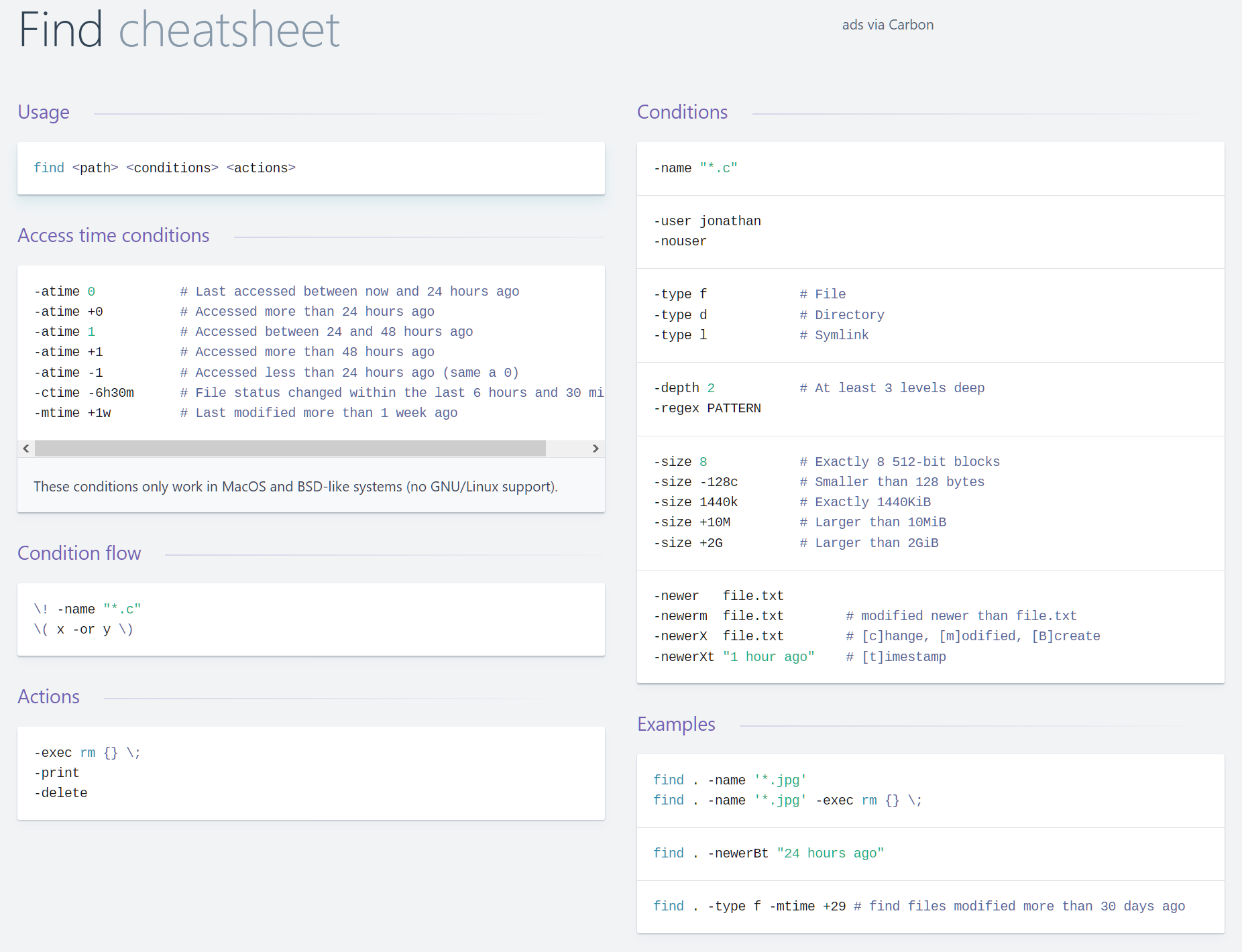Click the 'find <path> <conditions> <actions>' usage line
This screenshot has height=952, width=1242.
(x=164, y=168)
